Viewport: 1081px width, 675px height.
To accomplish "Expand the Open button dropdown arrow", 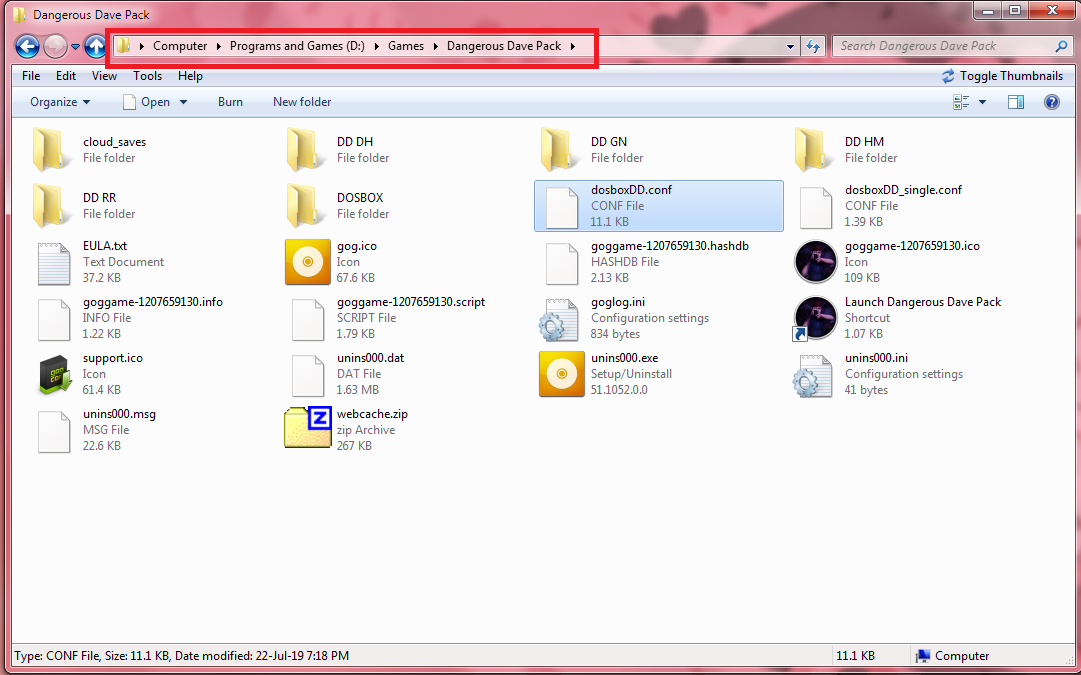I will pos(183,102).
